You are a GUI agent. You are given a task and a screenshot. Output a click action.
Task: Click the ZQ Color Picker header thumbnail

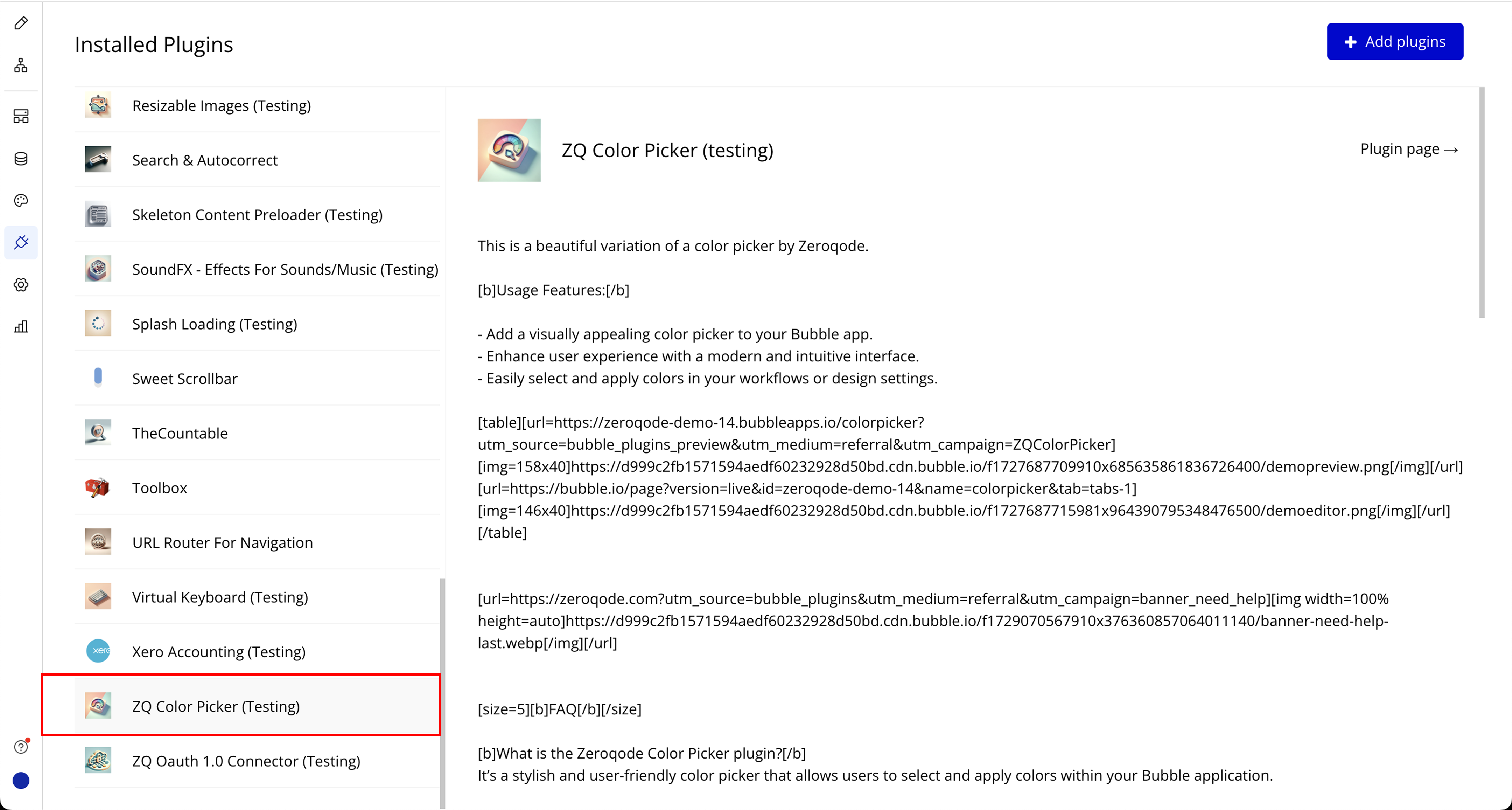pyautogui.click(x=509, y=150)
